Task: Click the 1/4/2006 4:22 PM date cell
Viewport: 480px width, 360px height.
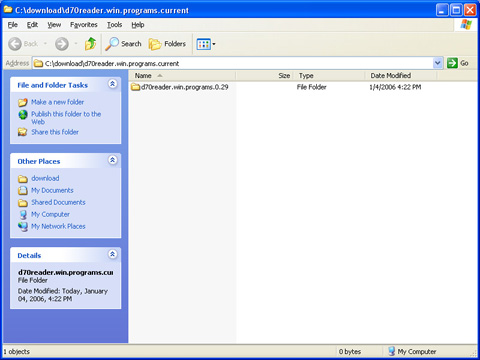Action: click(x=395, y=87)
